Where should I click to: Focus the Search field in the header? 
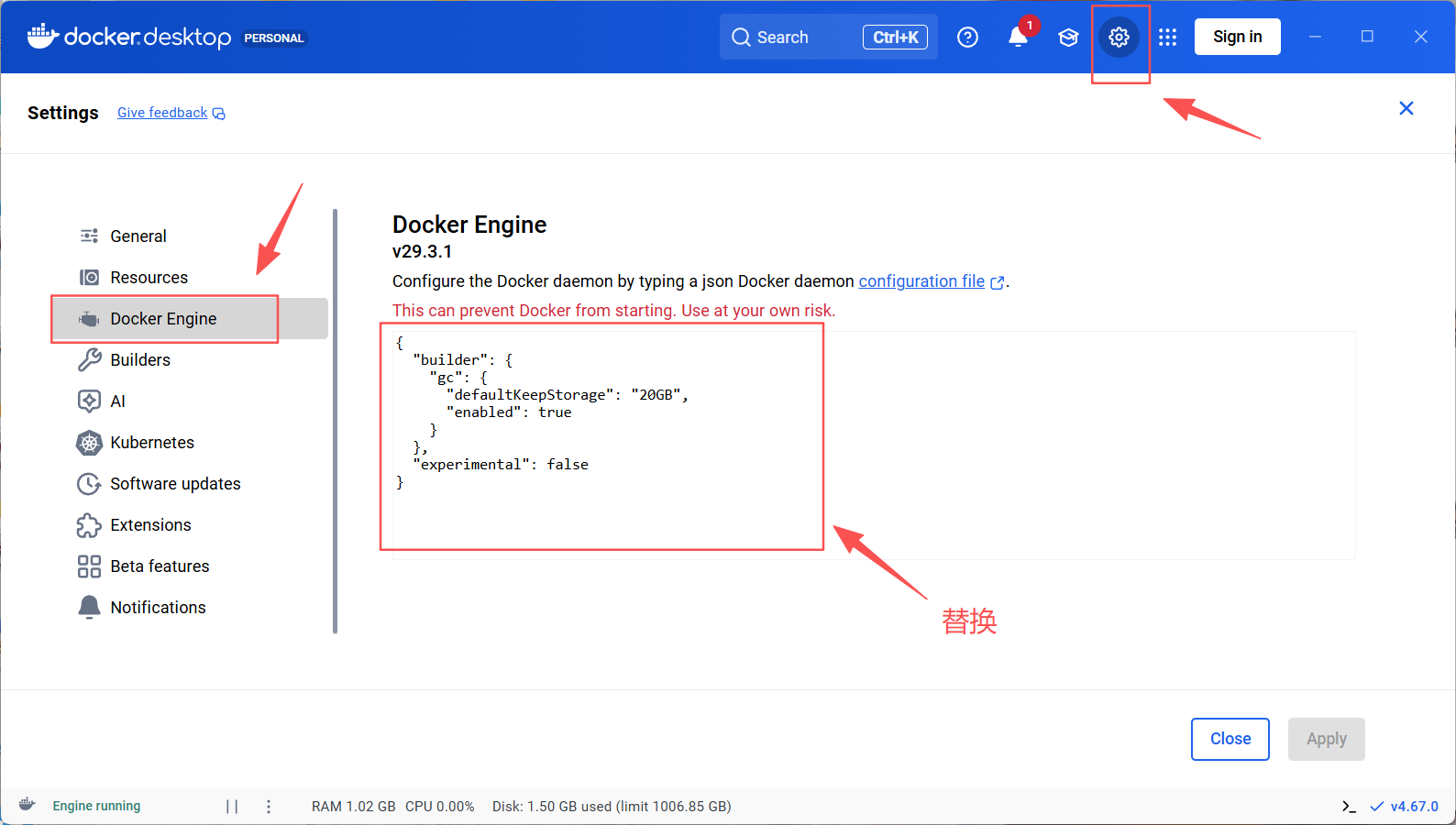(x=828, y=37)
